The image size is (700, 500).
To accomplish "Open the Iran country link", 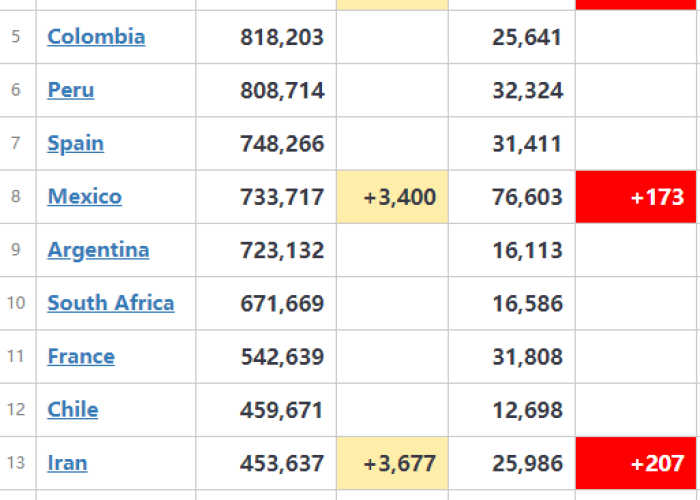I will click(x=67, y=463).
